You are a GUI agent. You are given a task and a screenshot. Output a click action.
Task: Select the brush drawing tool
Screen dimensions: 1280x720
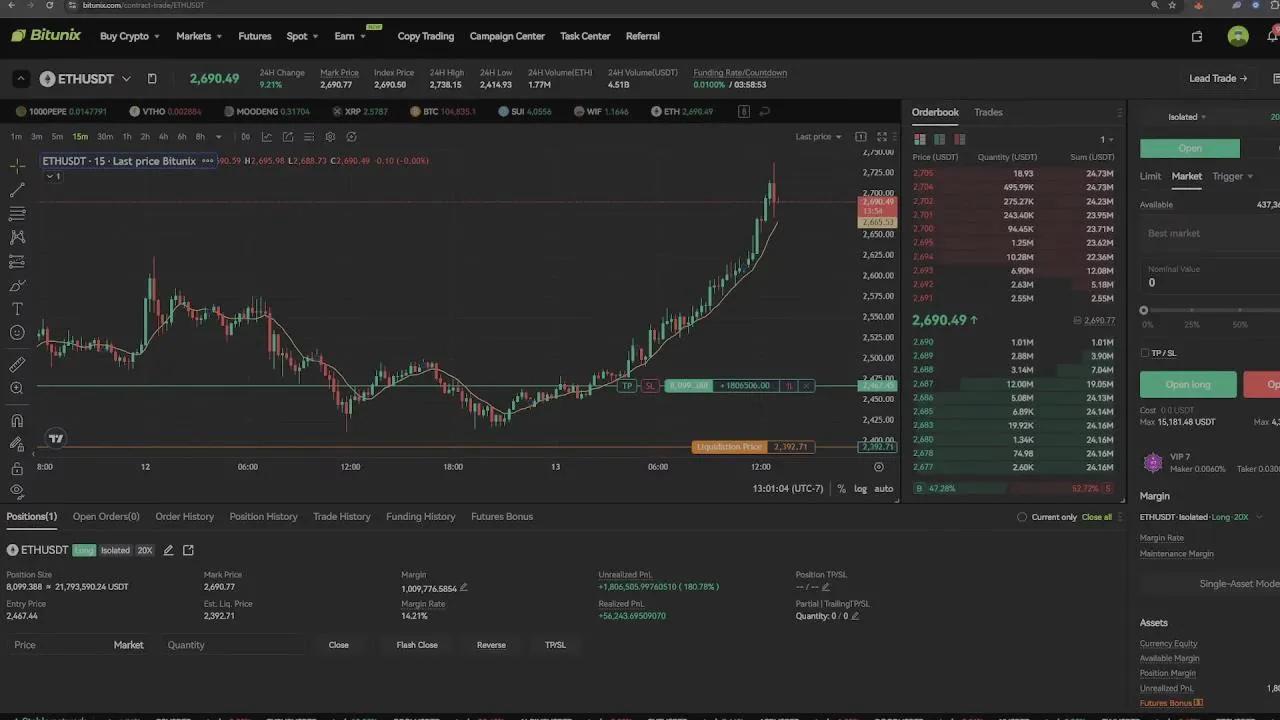17,285
